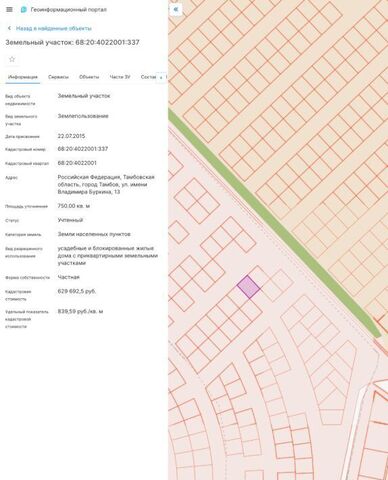Collapse the side panel with arrow button
Viewport: 388px width, 480px height.
point(176,10)
